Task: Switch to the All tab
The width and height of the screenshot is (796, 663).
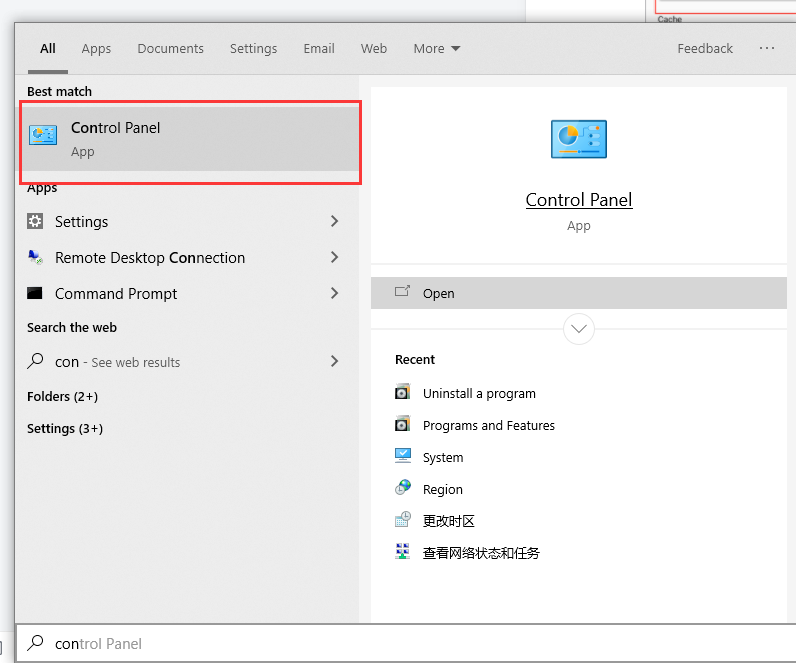Action: 48,49
